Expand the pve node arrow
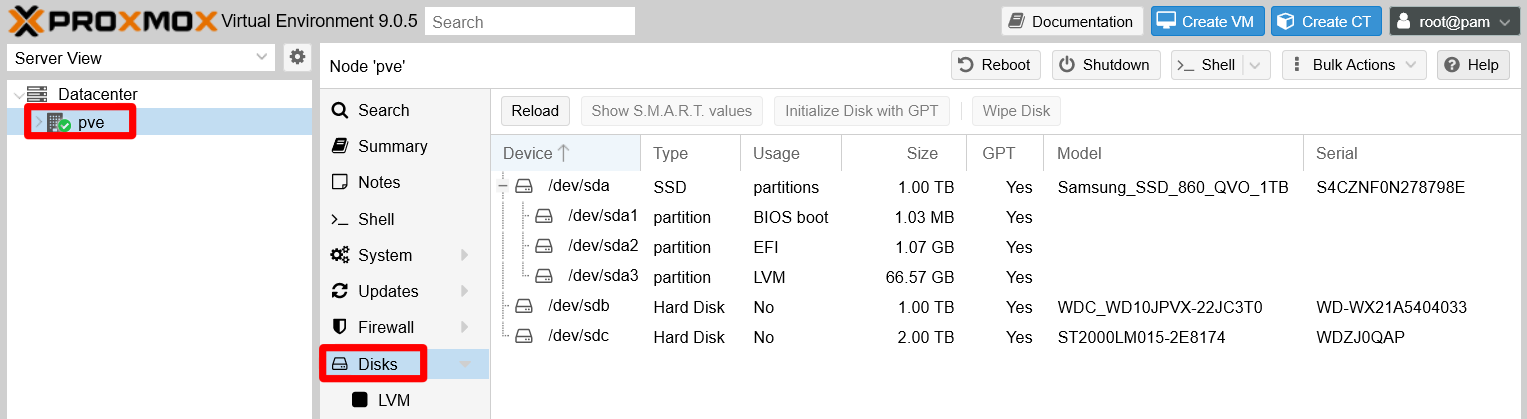 38,123
